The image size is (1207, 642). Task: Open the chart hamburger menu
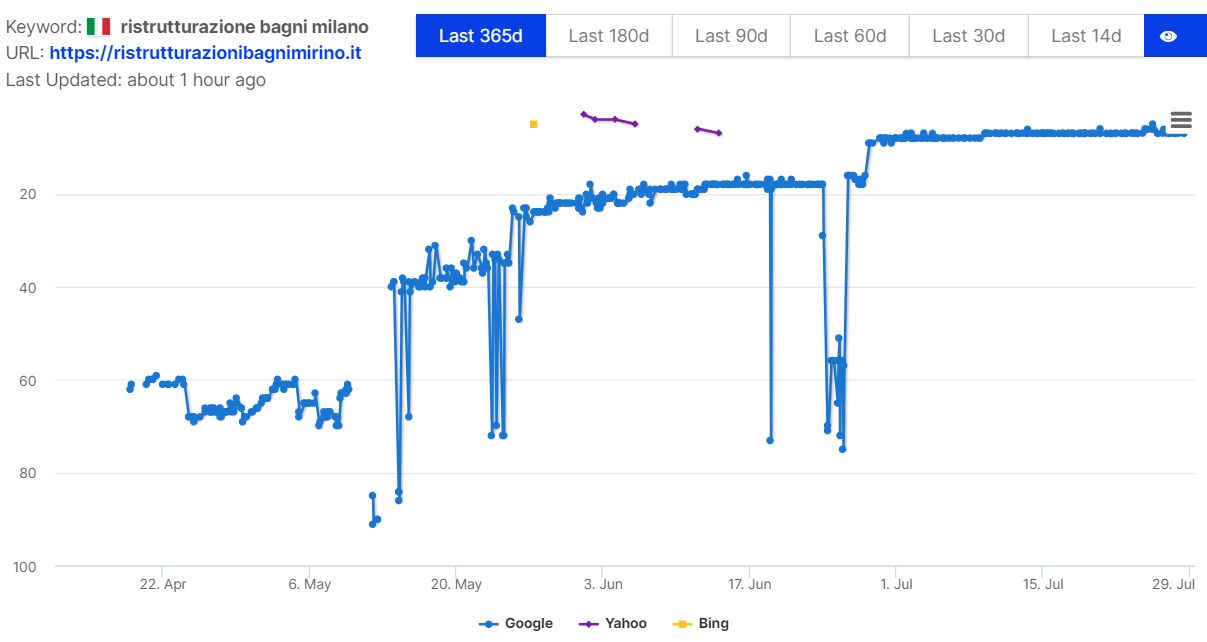(x=1181, y=120)
